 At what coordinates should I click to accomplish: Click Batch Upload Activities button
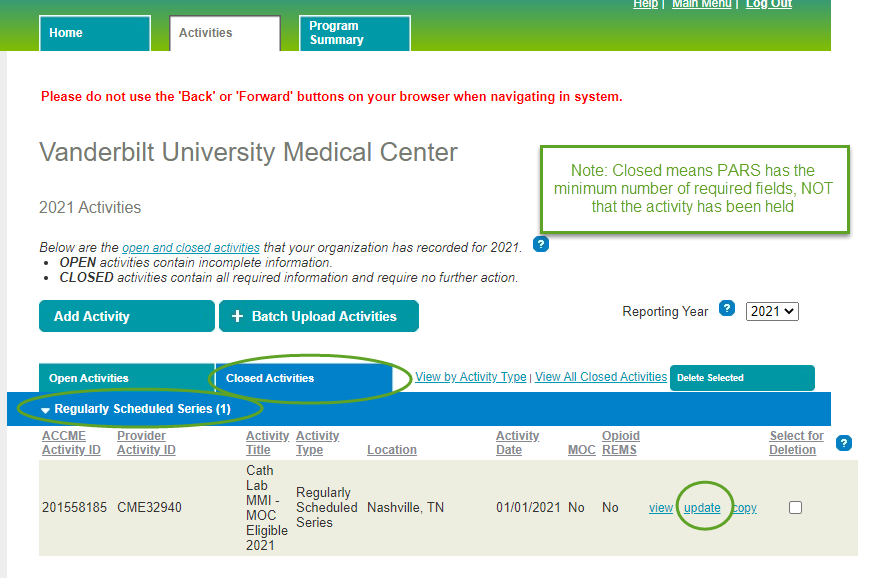(319, 316)
